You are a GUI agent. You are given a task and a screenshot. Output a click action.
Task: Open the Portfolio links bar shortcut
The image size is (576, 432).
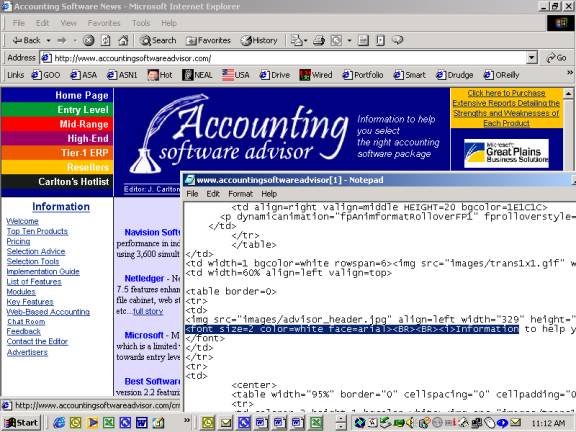[363, 75]
